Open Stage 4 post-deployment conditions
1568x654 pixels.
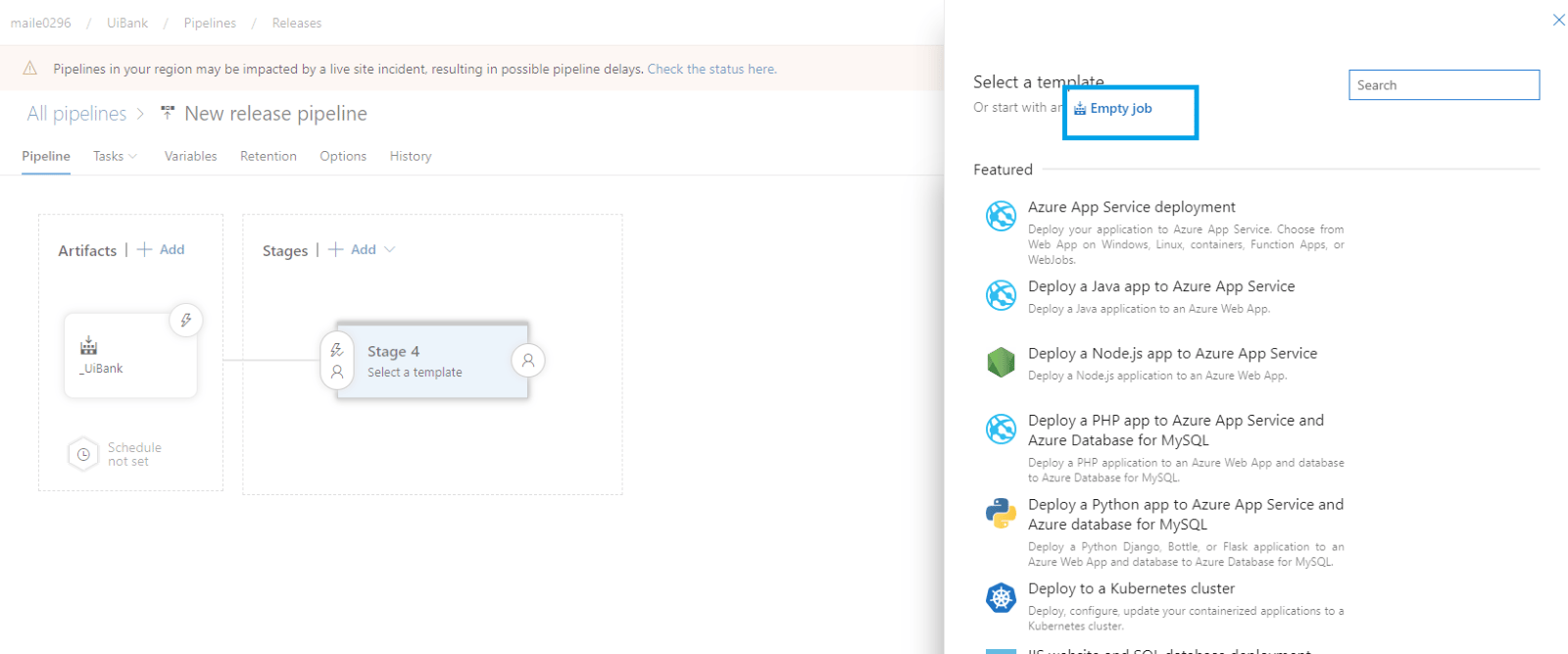[528, 361]
